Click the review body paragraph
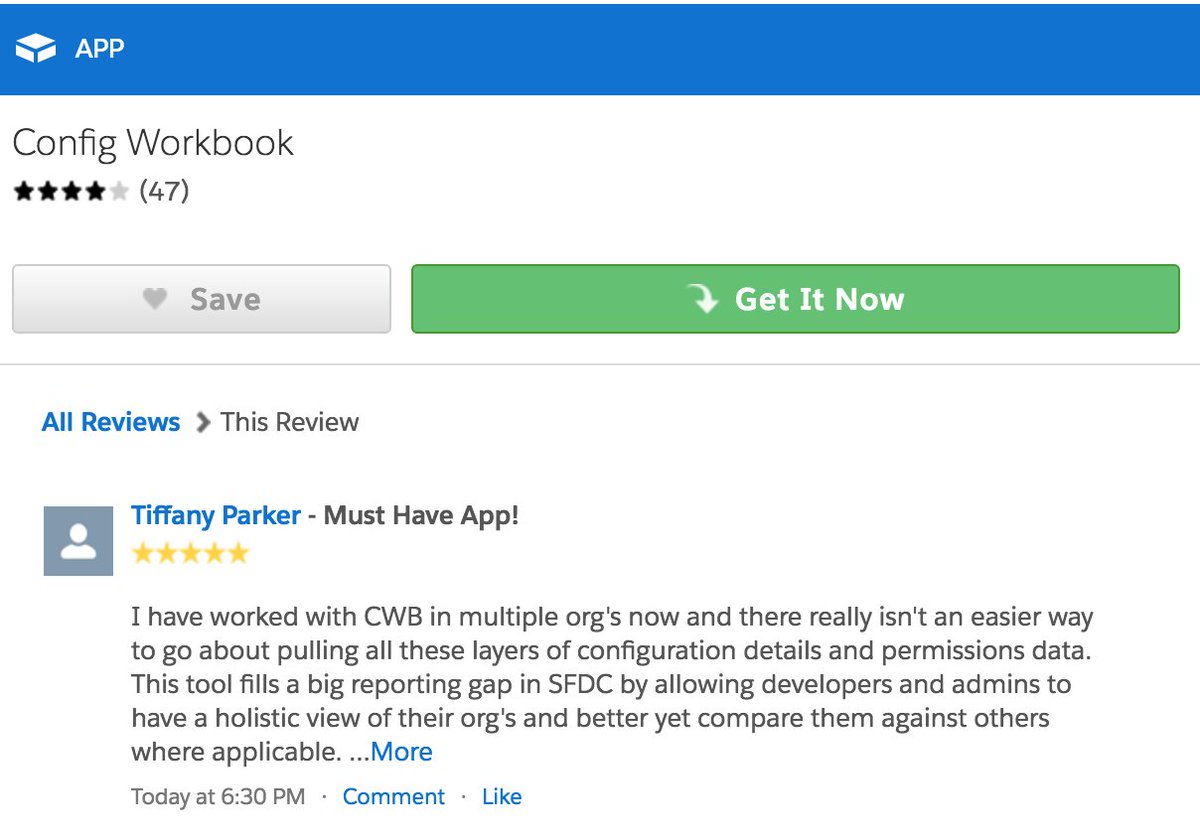This screenshot has height=840, width=1200. (612, 684)
